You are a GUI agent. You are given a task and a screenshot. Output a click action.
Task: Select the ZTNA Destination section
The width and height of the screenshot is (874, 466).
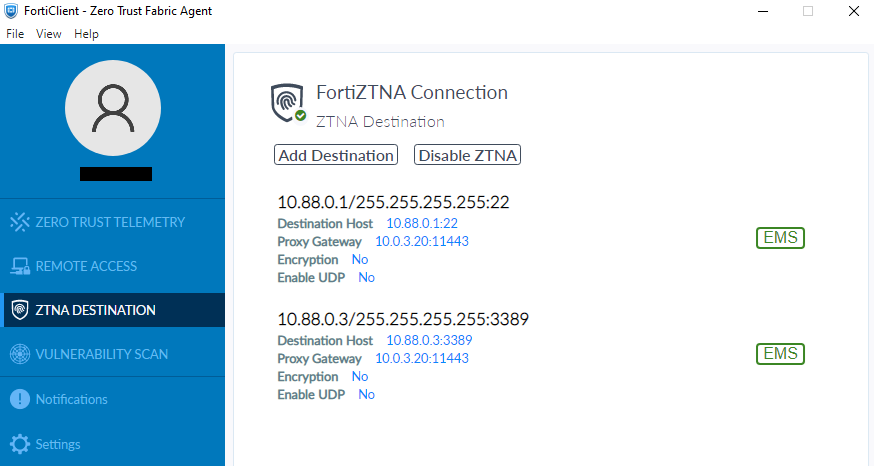(x=113, y=310)
